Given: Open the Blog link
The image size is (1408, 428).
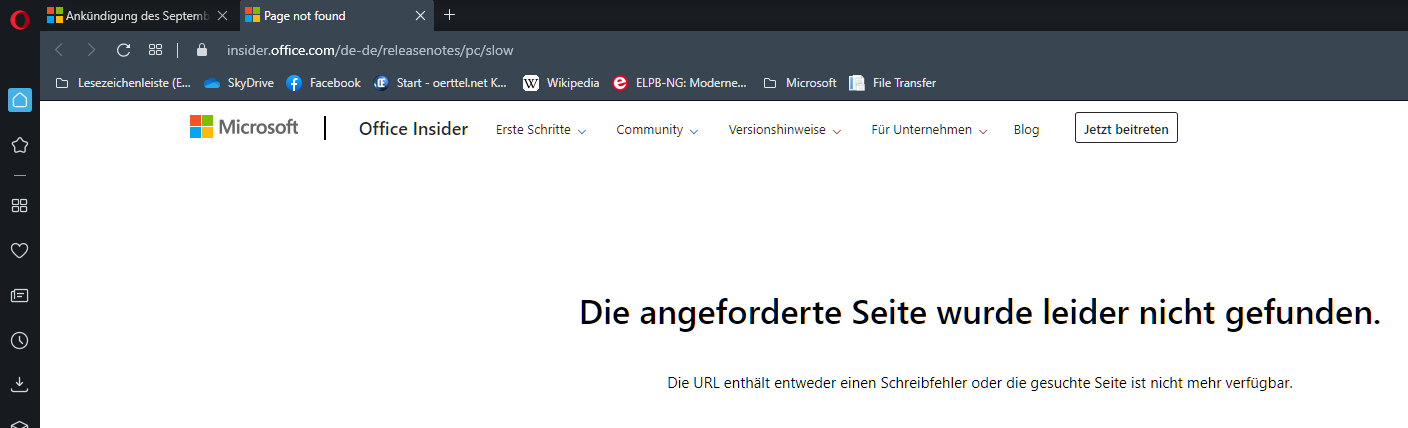Looking at the screenshot, I should pos(1026,130).
